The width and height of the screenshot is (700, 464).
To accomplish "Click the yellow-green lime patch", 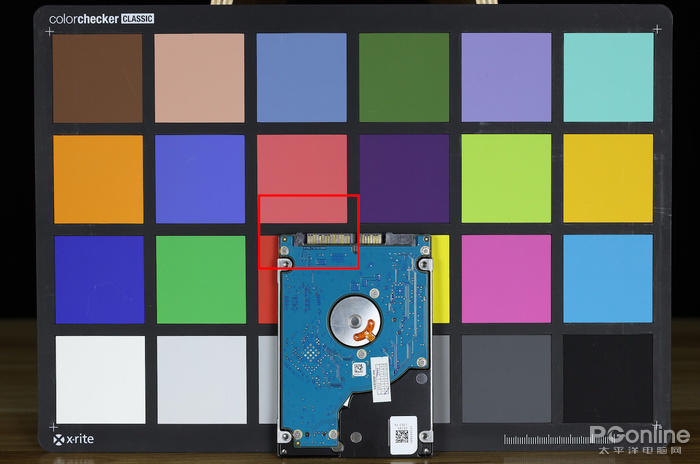I will [x=506, y=178].
